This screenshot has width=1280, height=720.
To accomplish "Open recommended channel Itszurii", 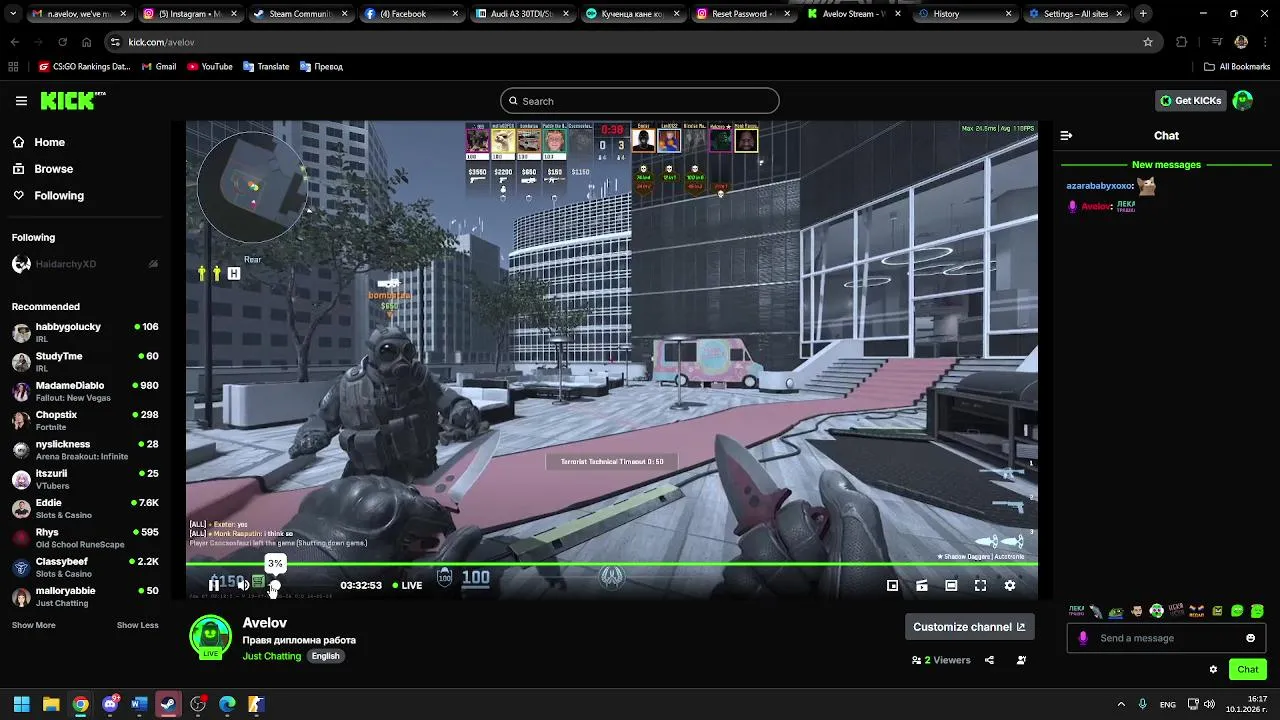I will (85, 479).
